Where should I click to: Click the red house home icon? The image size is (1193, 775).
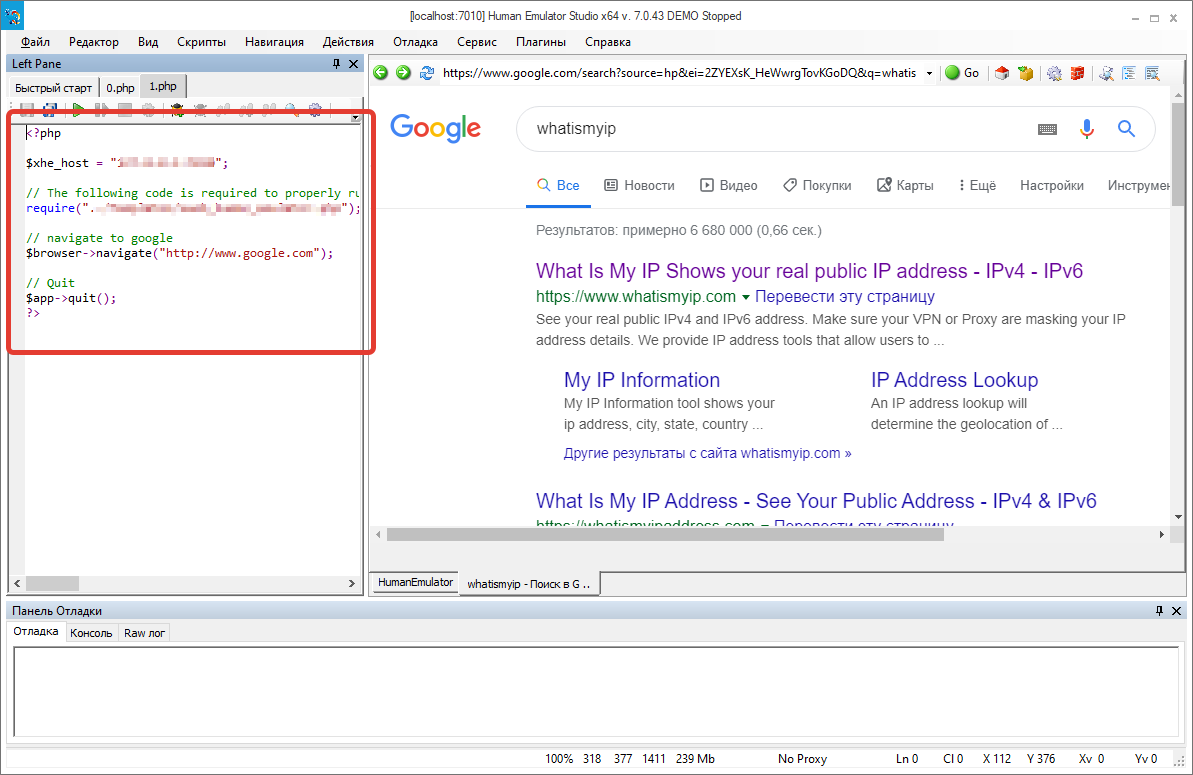click(1002, 73)
